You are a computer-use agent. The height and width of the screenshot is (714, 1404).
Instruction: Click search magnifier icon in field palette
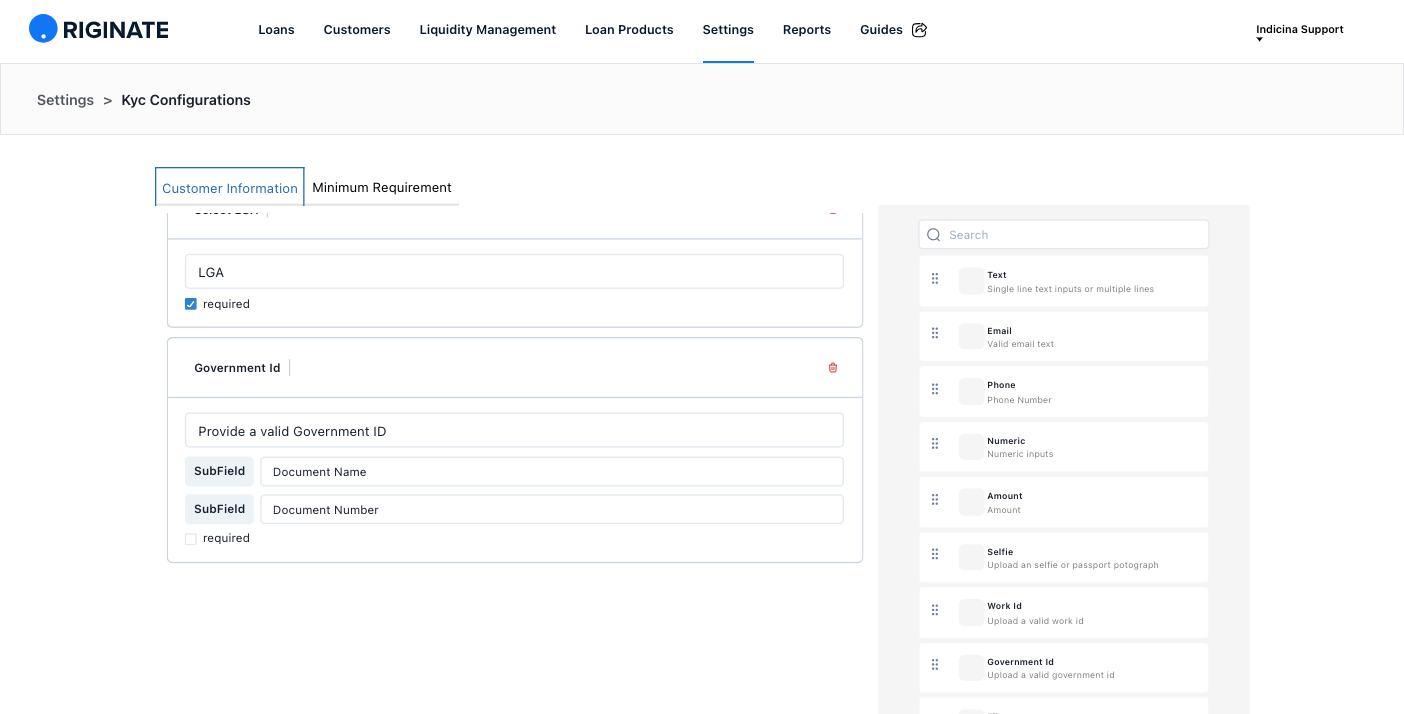click(x=934, y=235)
